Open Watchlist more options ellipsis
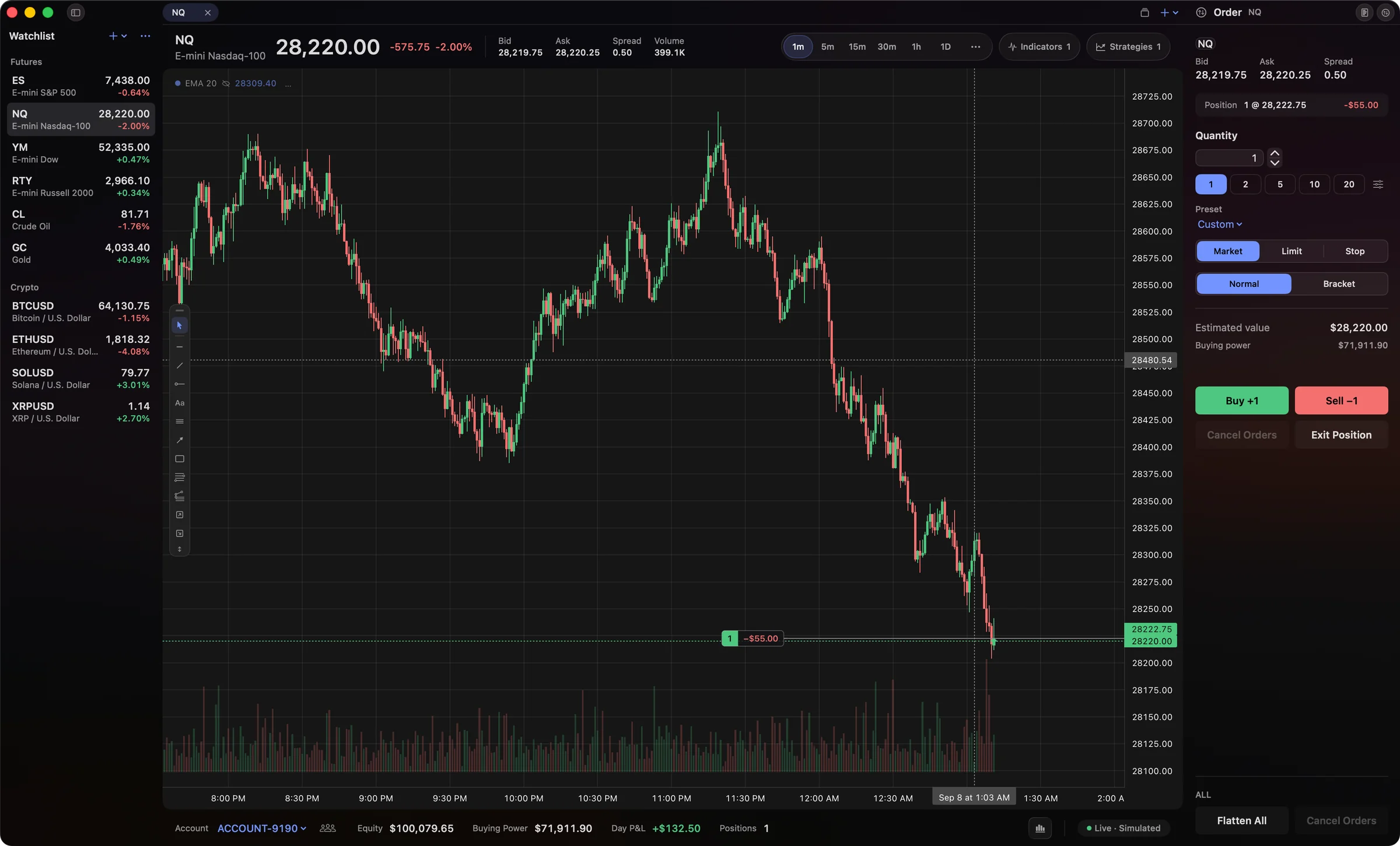The width and height of the screenshot is (1400, 846). [145, 36]
